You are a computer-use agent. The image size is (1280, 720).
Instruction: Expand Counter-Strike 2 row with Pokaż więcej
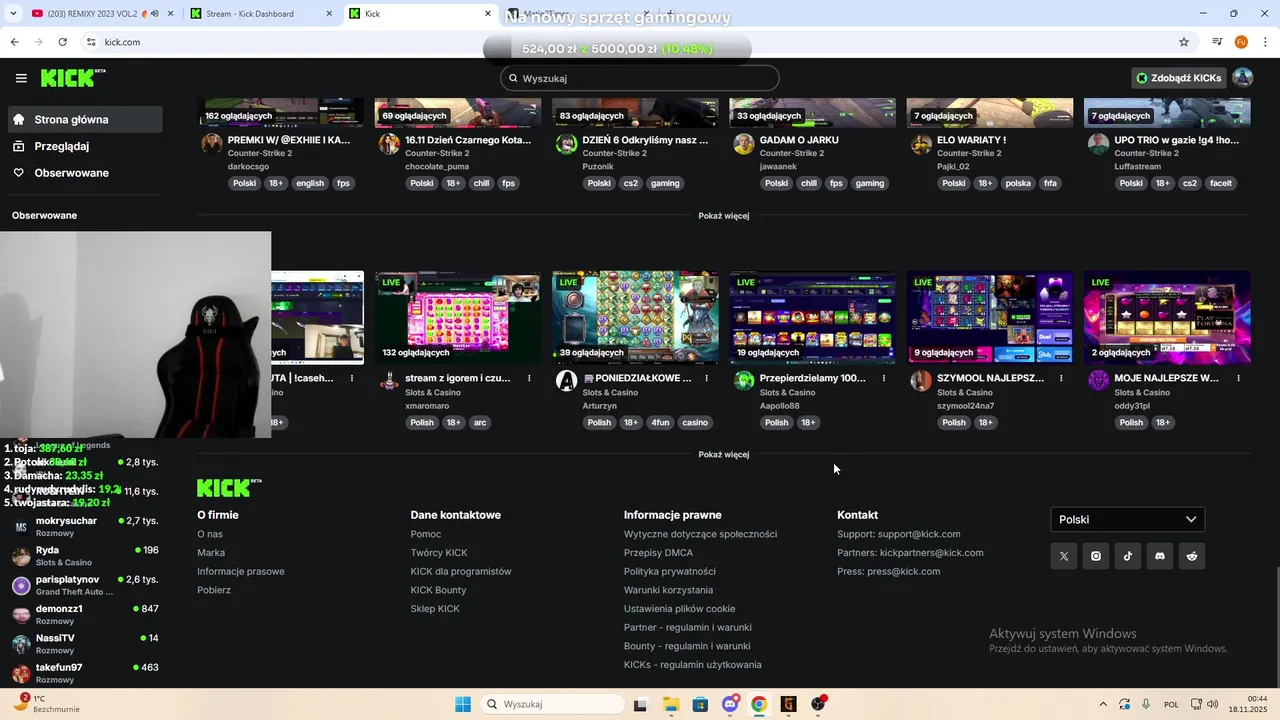[724, 216]
